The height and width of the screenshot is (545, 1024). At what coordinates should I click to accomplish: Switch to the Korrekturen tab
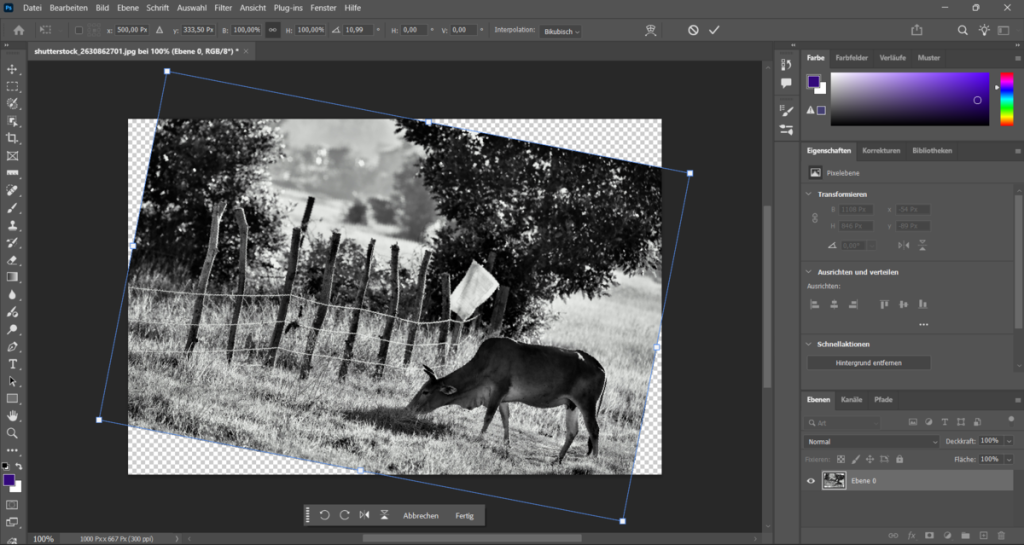[x=881, y=150]
